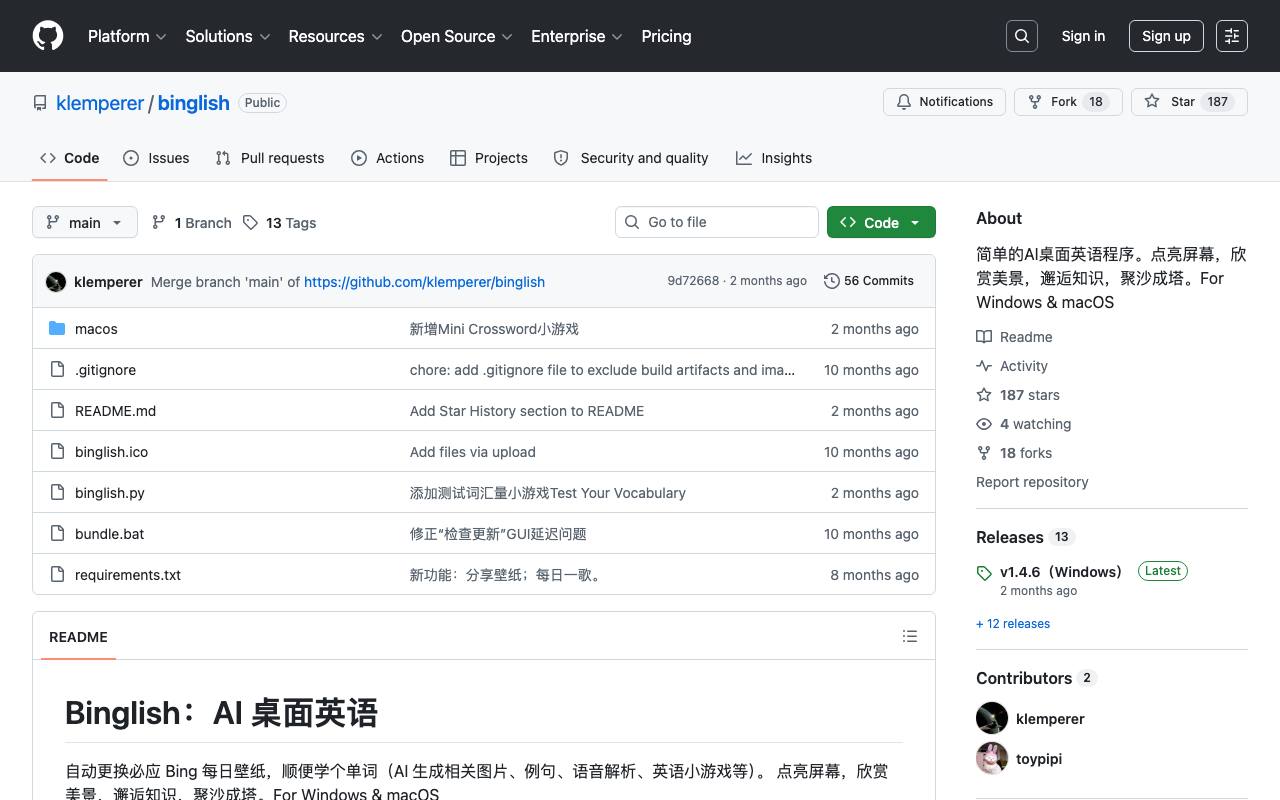Click the requirements.txt file icon
Viewport: 1280px width, 800px height.
point(57,575)
